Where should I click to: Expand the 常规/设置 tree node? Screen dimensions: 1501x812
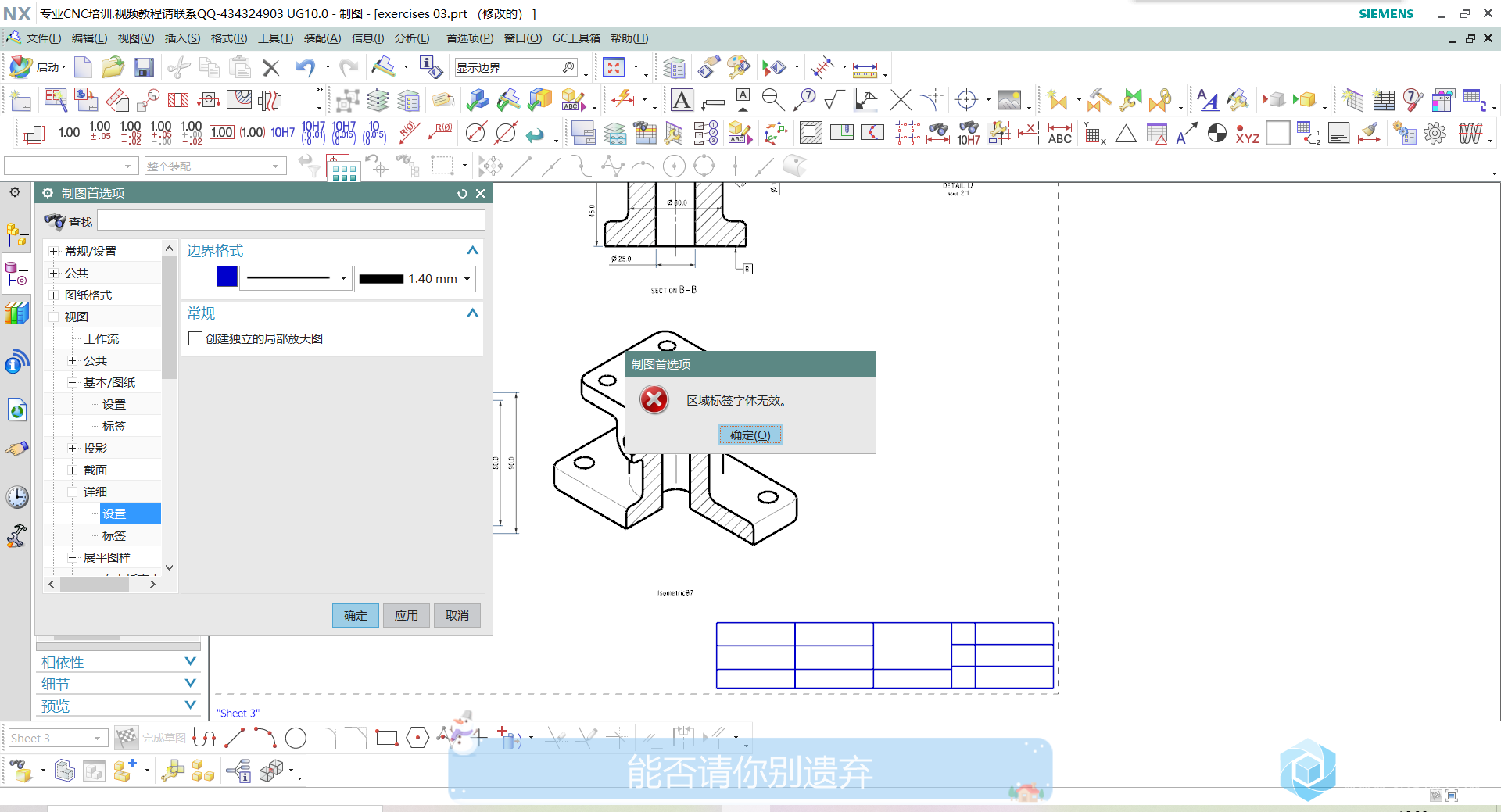click(x=54, y=251)
